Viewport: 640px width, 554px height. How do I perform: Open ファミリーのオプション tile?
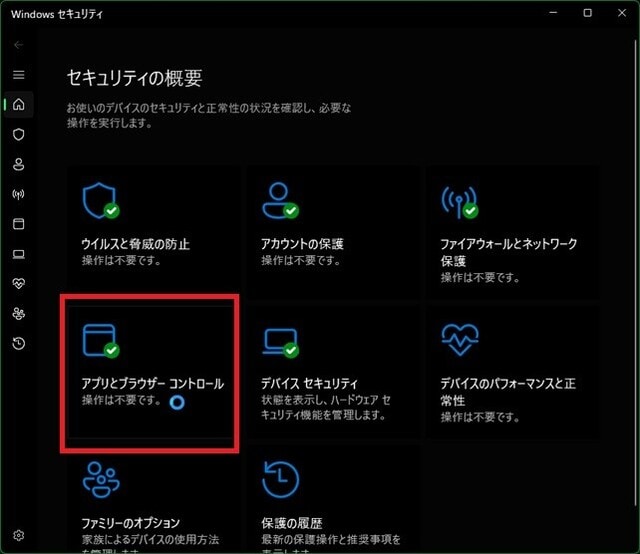pos(153,499)
